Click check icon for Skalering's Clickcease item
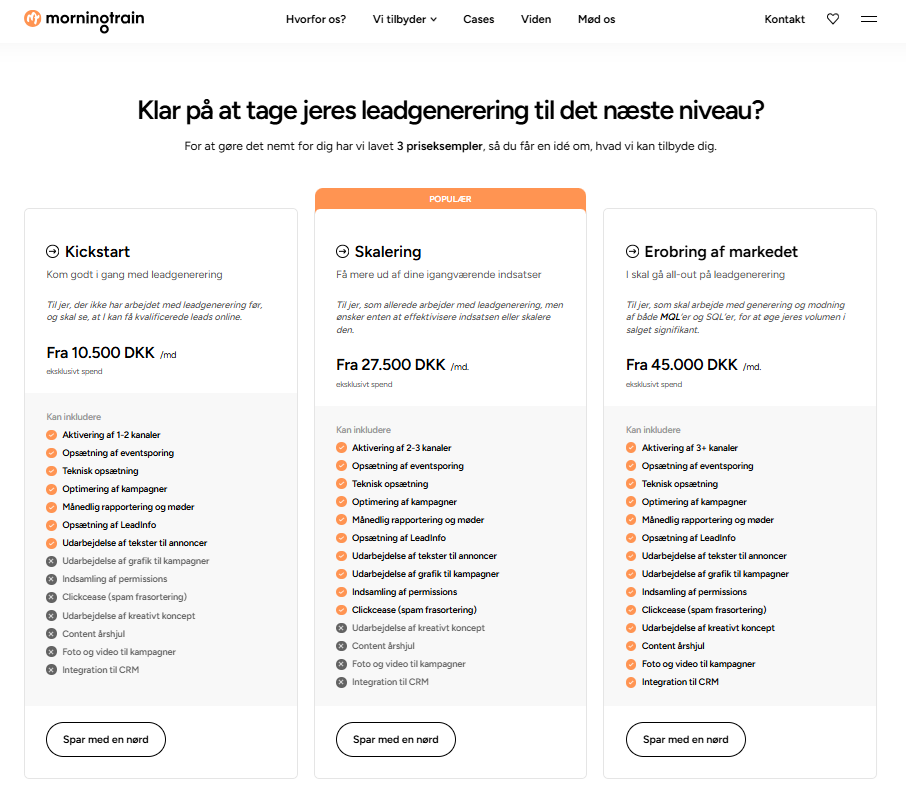 (341, 610)
